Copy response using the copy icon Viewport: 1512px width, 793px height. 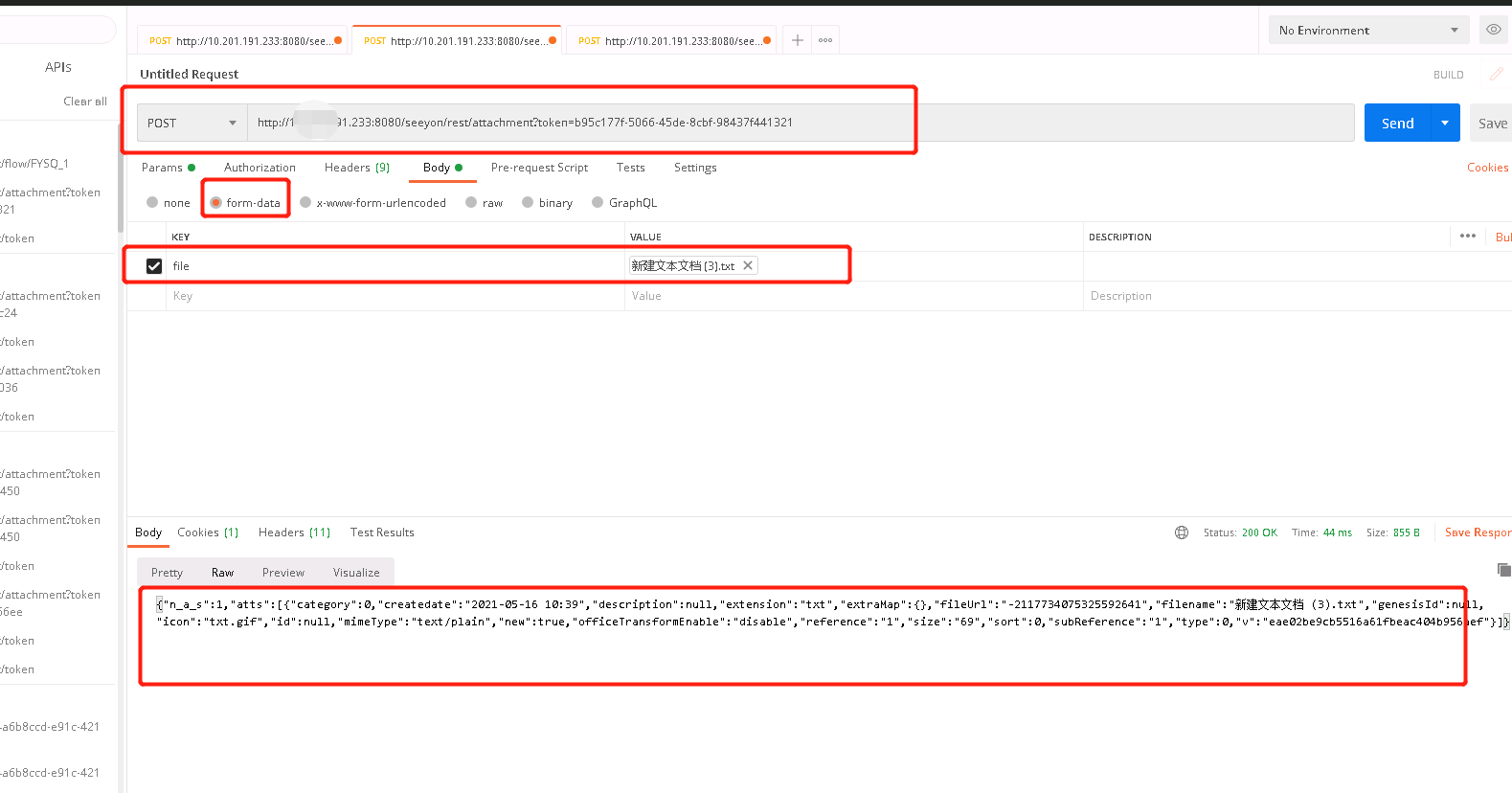[x=1504, y=570]
